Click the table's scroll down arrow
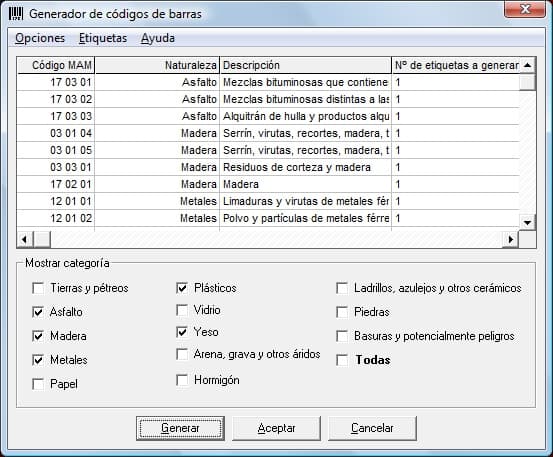553x457 pixels. (527, 223)
